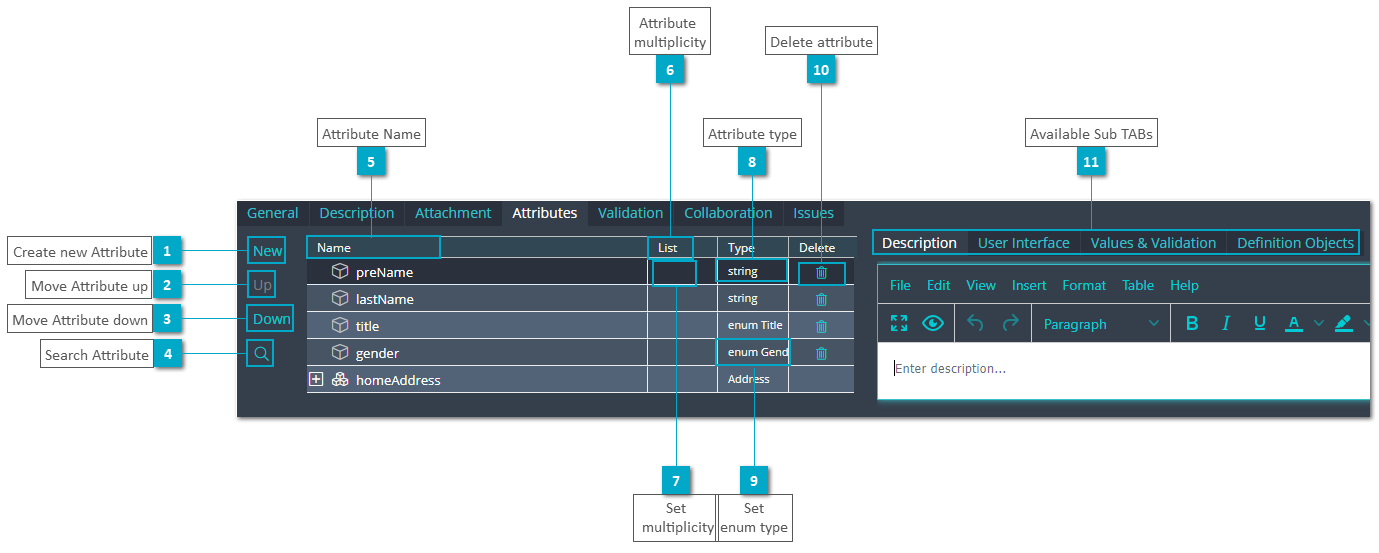Open the User Interface sub tab

(1023, 243)
